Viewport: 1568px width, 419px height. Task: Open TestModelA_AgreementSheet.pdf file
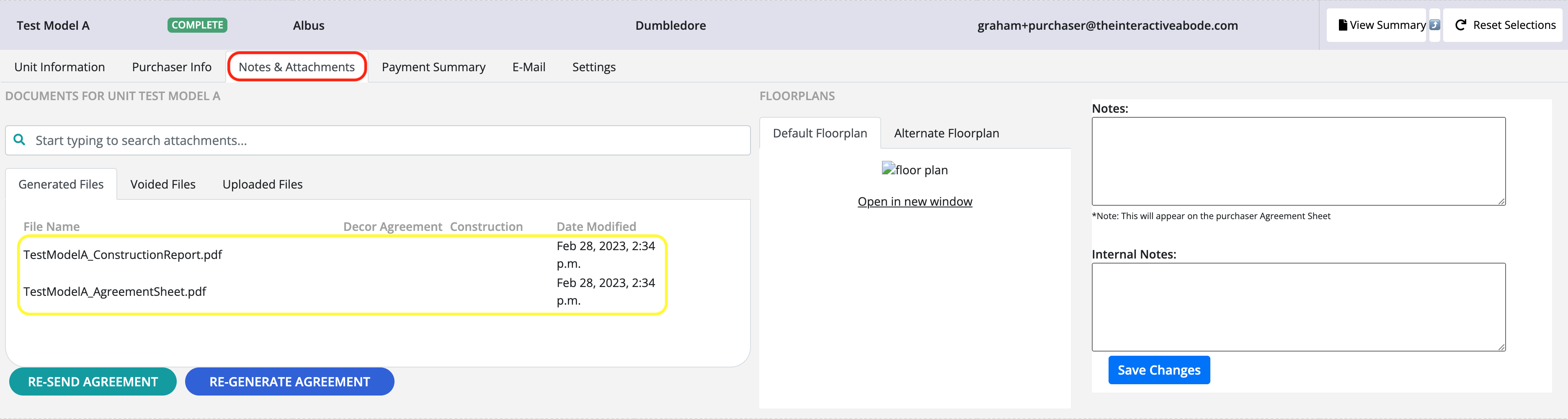click(x=114, y=291)
